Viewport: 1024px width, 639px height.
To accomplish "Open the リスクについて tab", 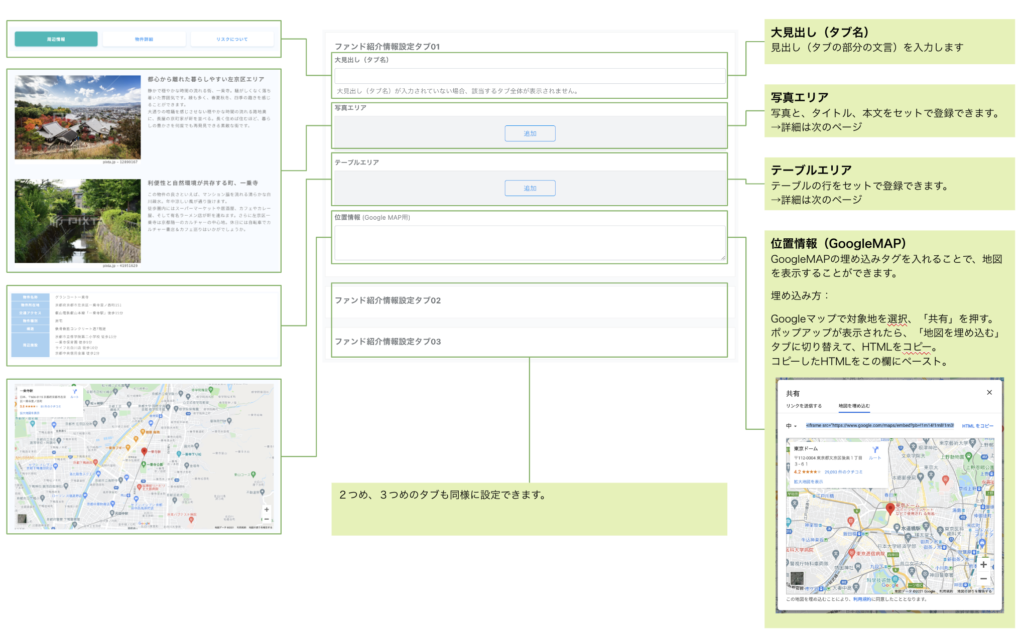I will click(231, 39).
